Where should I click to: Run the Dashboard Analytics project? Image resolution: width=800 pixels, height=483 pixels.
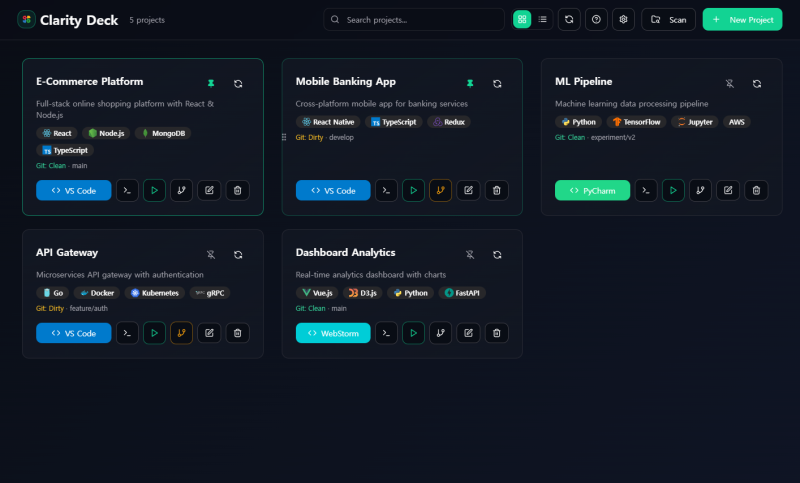413,333
